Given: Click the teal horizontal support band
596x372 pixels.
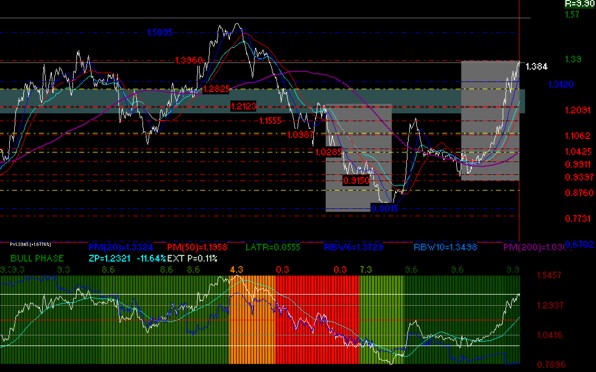Looking at the screenshot, I should click(x=262, y=101).
